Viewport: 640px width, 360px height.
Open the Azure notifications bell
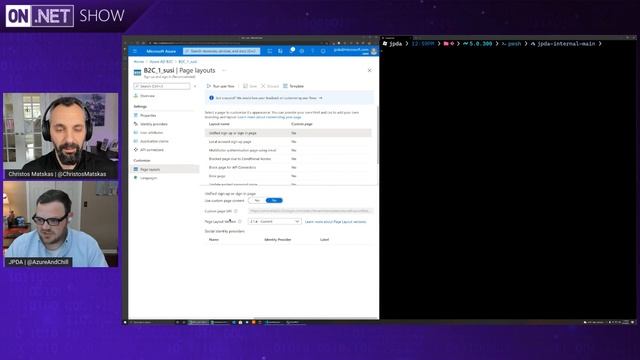coord(291,51)
